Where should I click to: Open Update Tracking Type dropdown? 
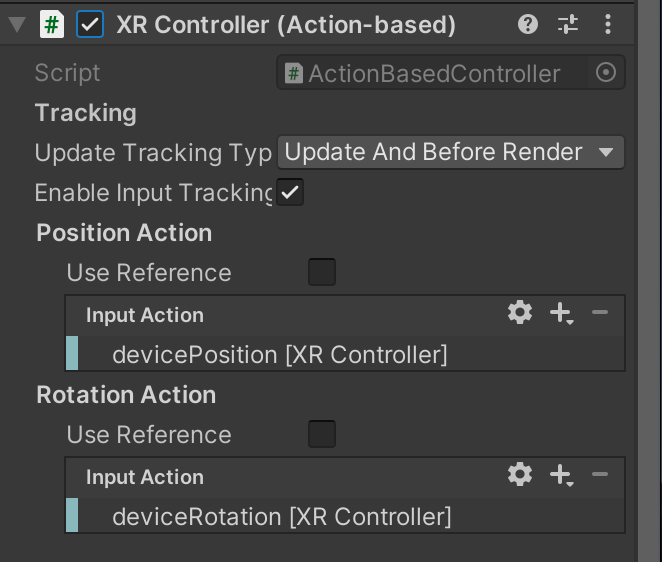(450, 152)
